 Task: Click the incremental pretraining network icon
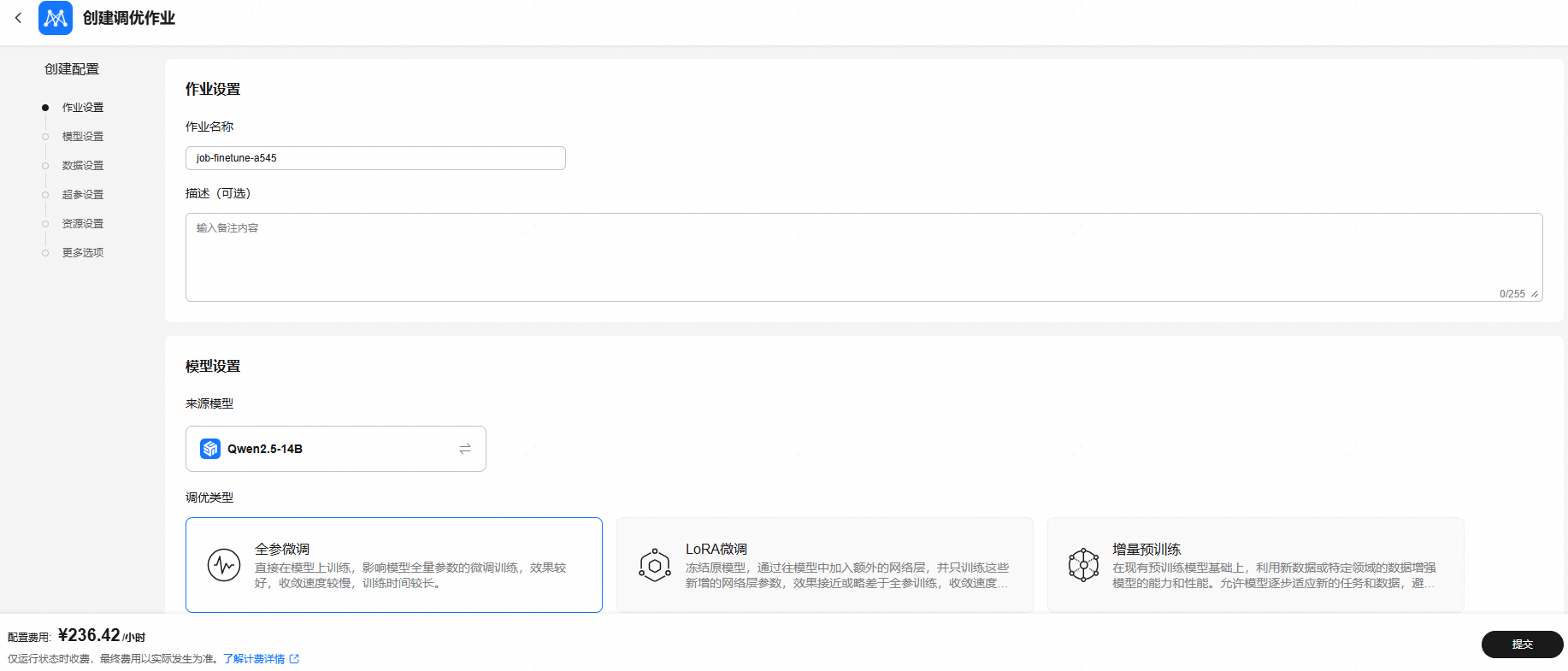(1083, 565)
